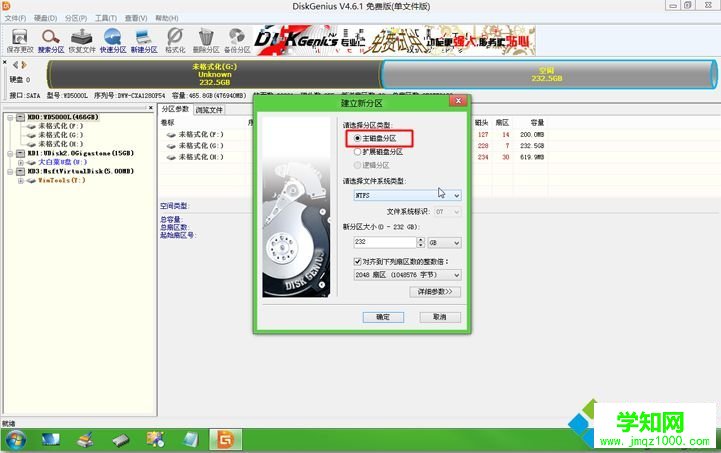Expand the WinTools tree node
The image size is (721, 453).
pos(20,181)
